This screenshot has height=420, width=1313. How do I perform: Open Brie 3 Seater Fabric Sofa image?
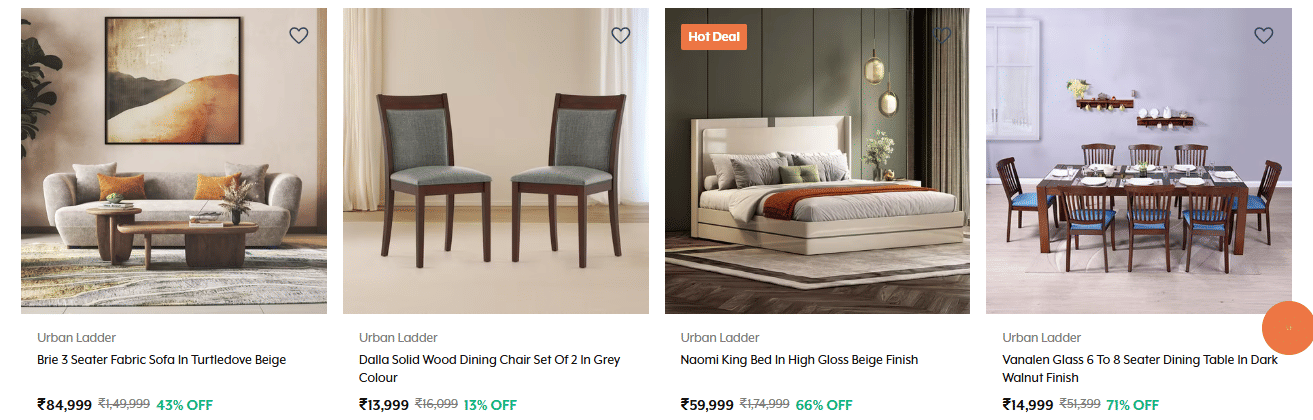click(x=174, y=161)
